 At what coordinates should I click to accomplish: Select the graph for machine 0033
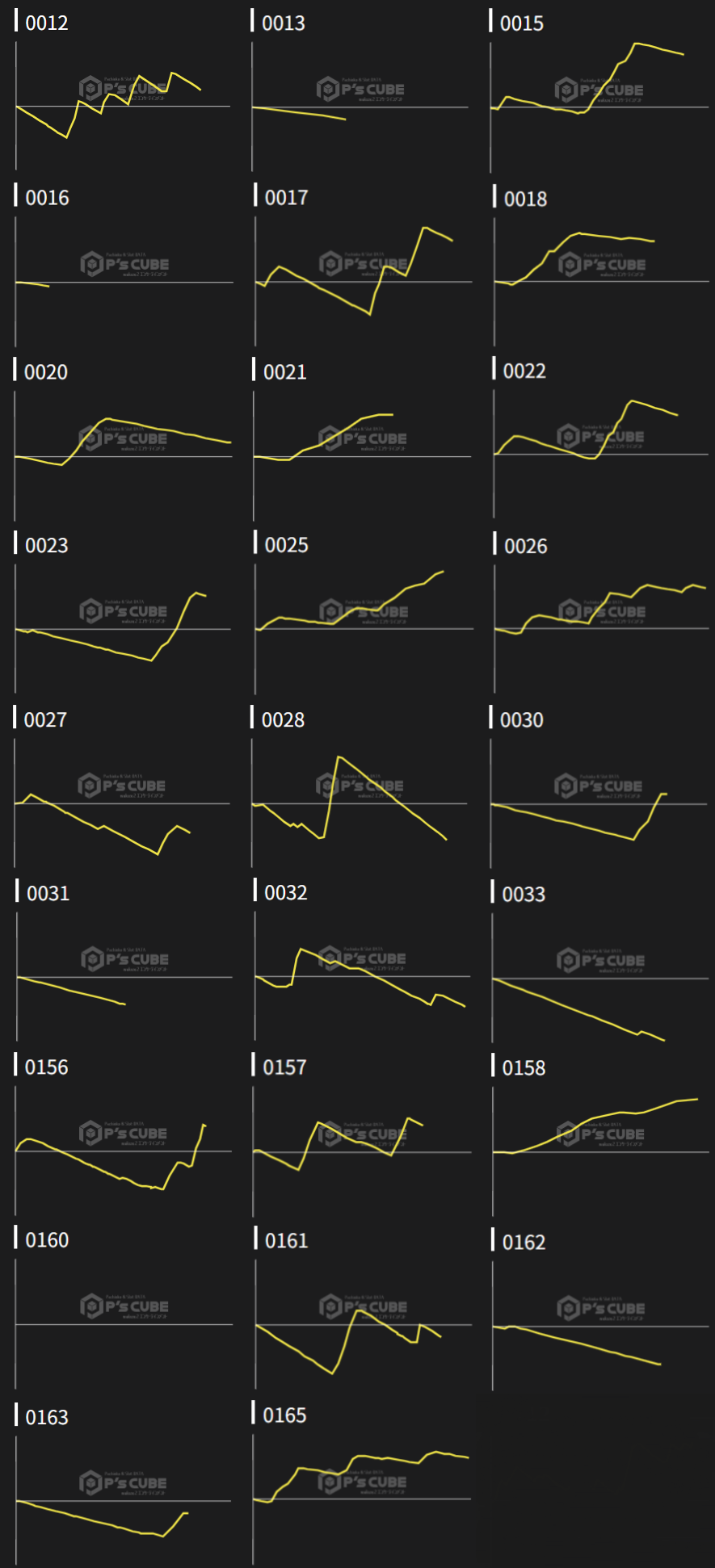[599, 977]
